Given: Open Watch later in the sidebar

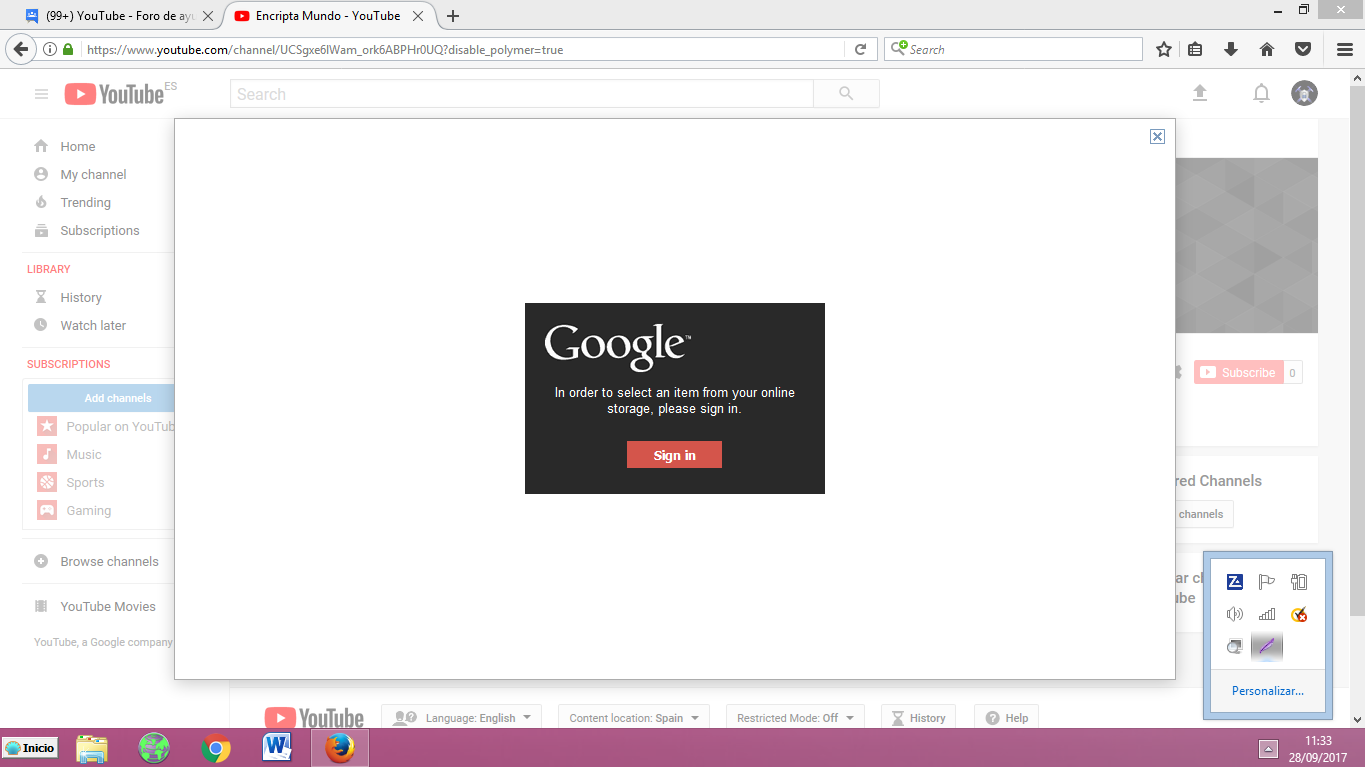Looking at the screenshot, I should [x=93, y=325].
